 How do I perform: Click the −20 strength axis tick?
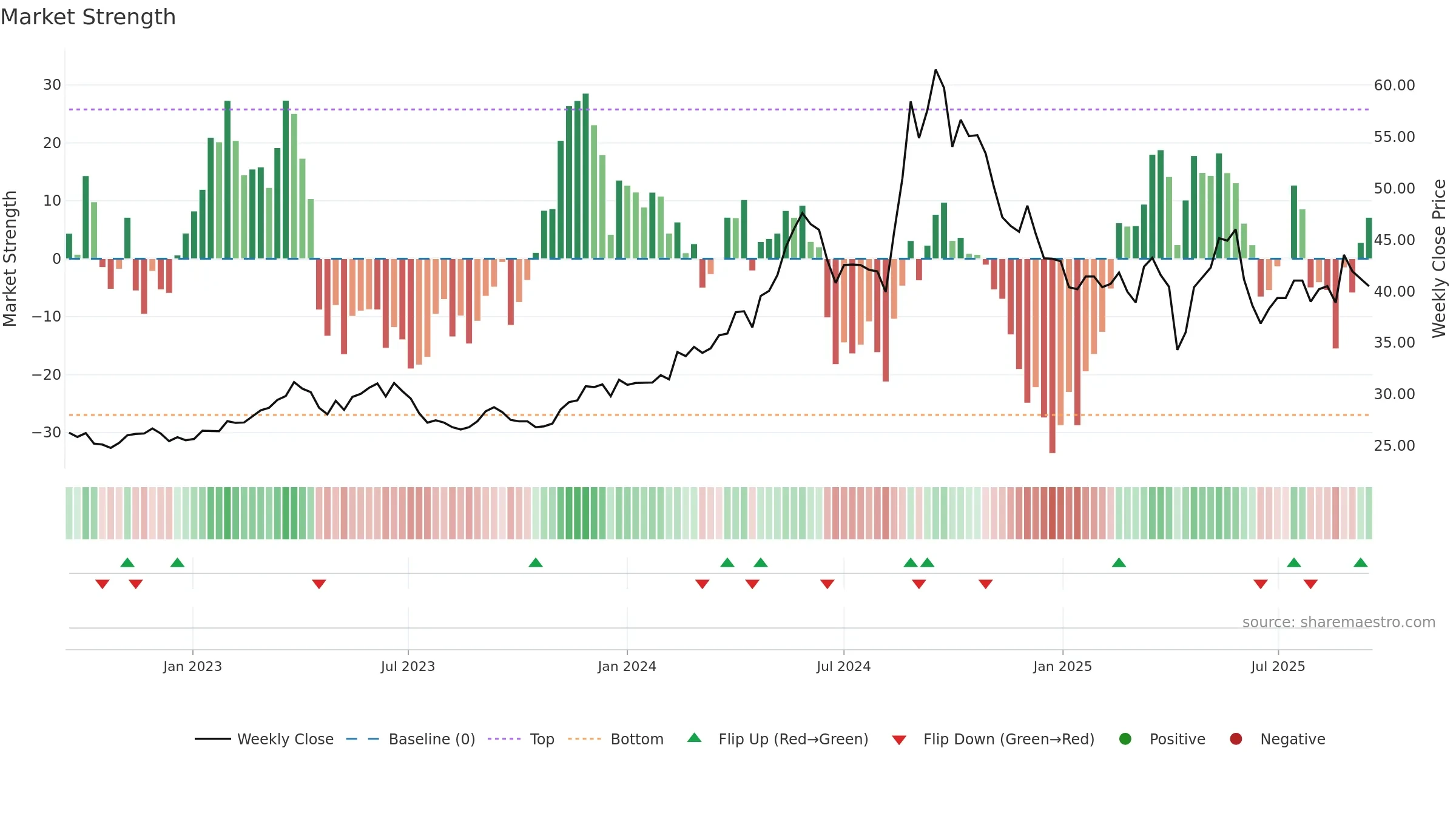pos(47,375)
